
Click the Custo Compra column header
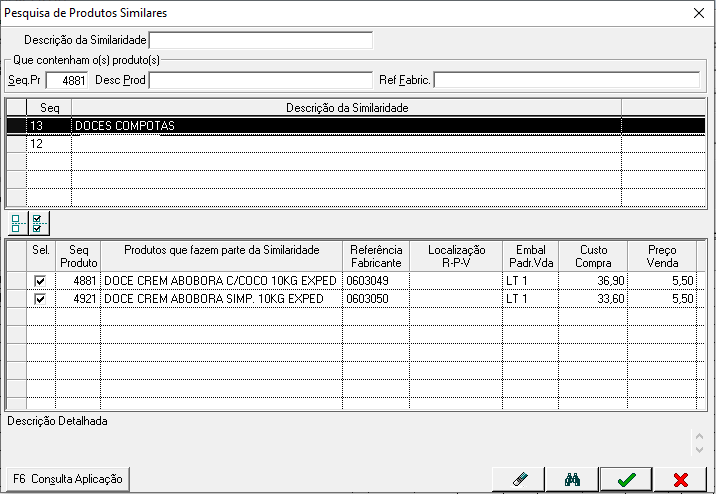coord(593,256)
